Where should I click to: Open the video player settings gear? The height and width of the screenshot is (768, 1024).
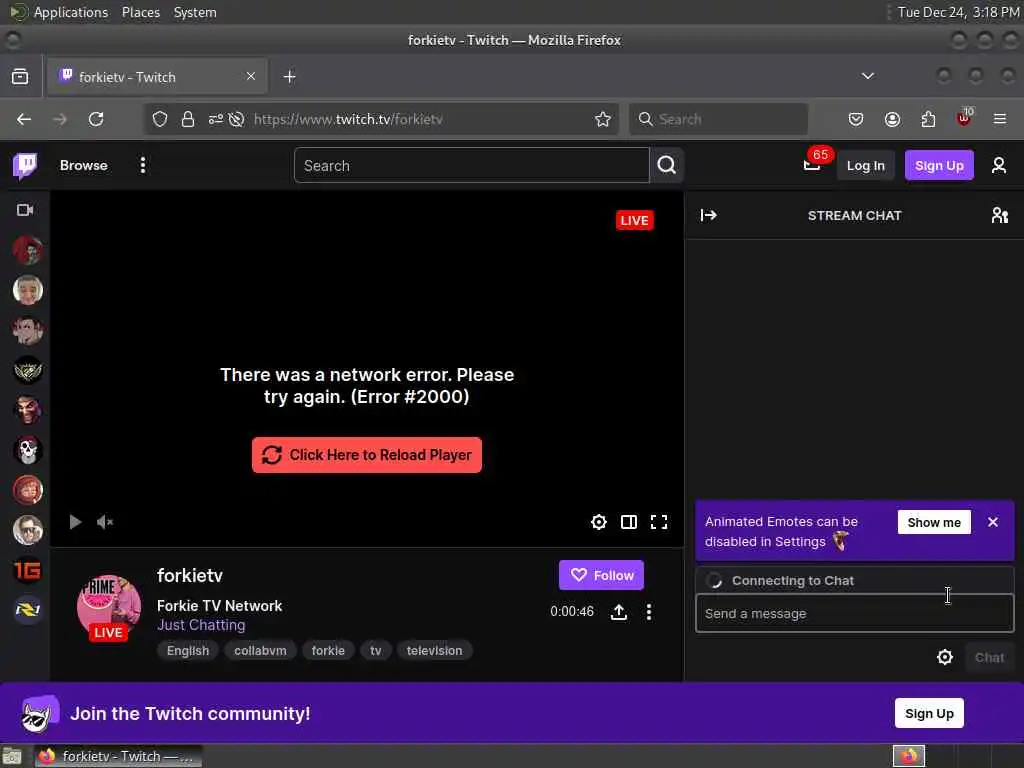coord(599,522)
